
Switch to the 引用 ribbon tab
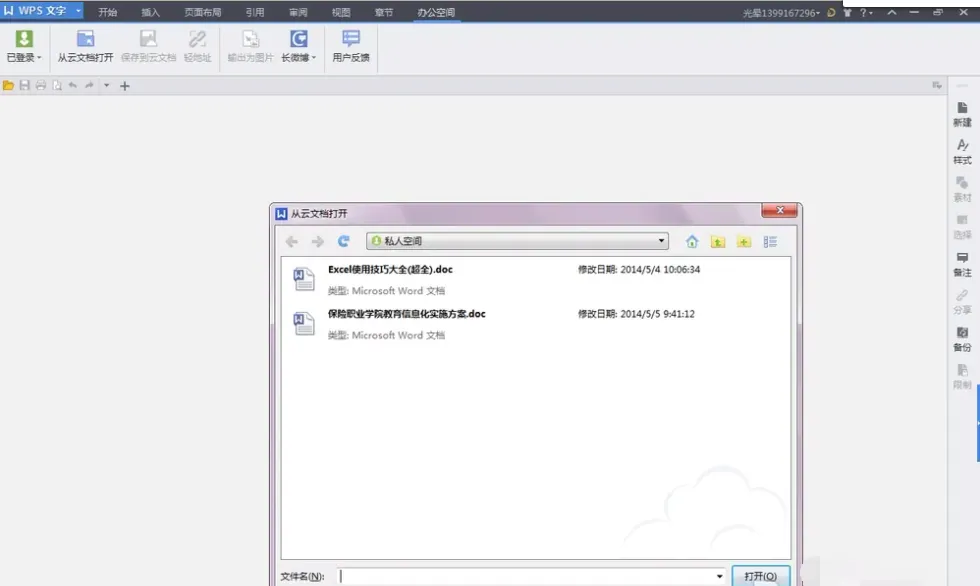(254, 12)
